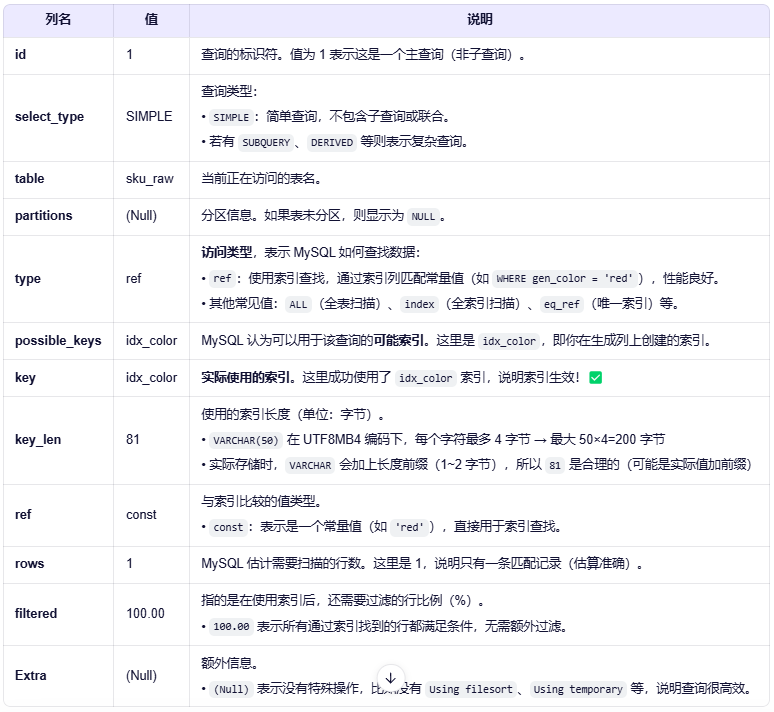Click the 列名 column header
This screenshot has height=712, width=774.
(58, 19)
